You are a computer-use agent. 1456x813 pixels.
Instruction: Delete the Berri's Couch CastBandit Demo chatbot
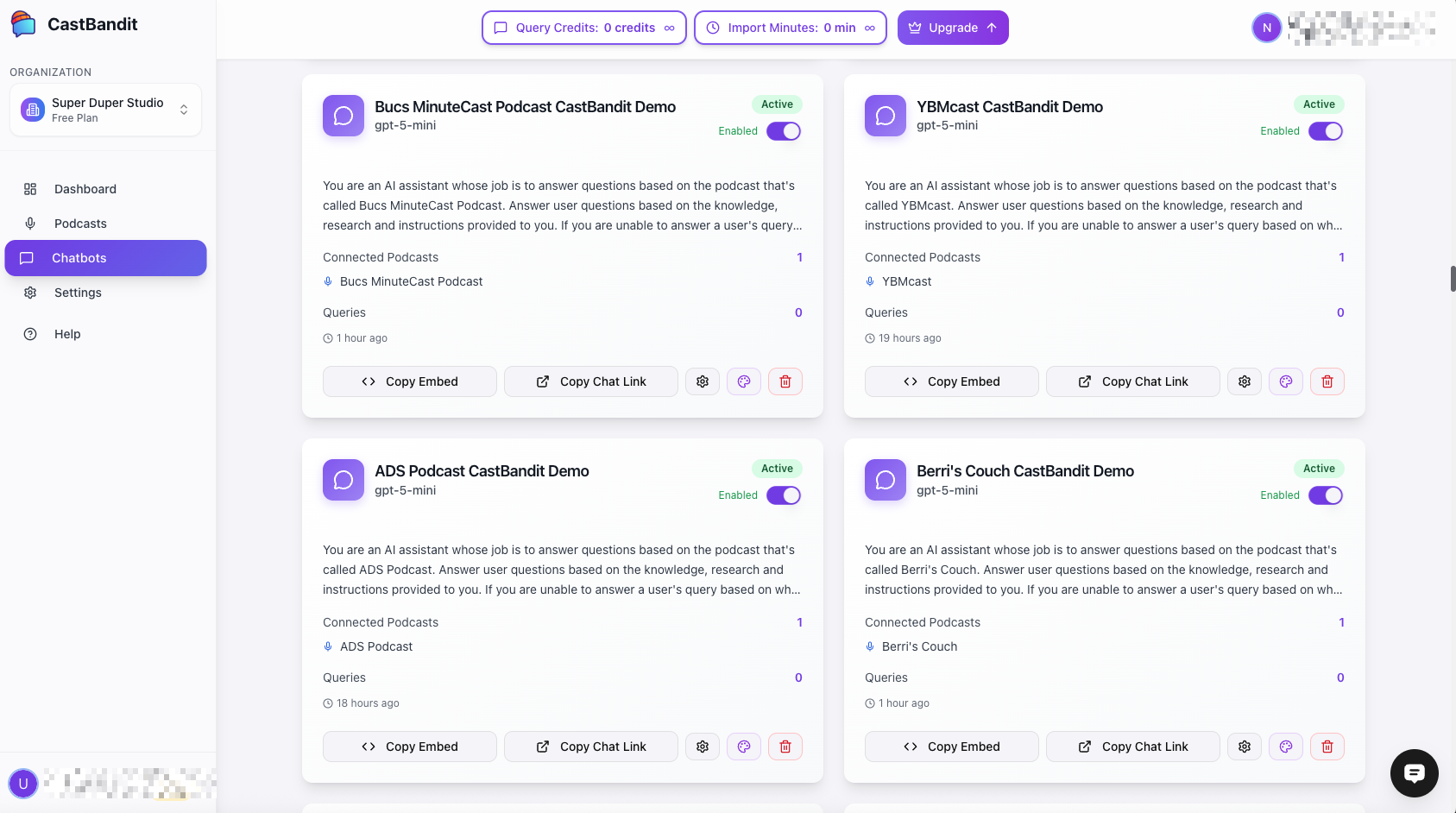pyautogui.click(x=1327, y=747)
